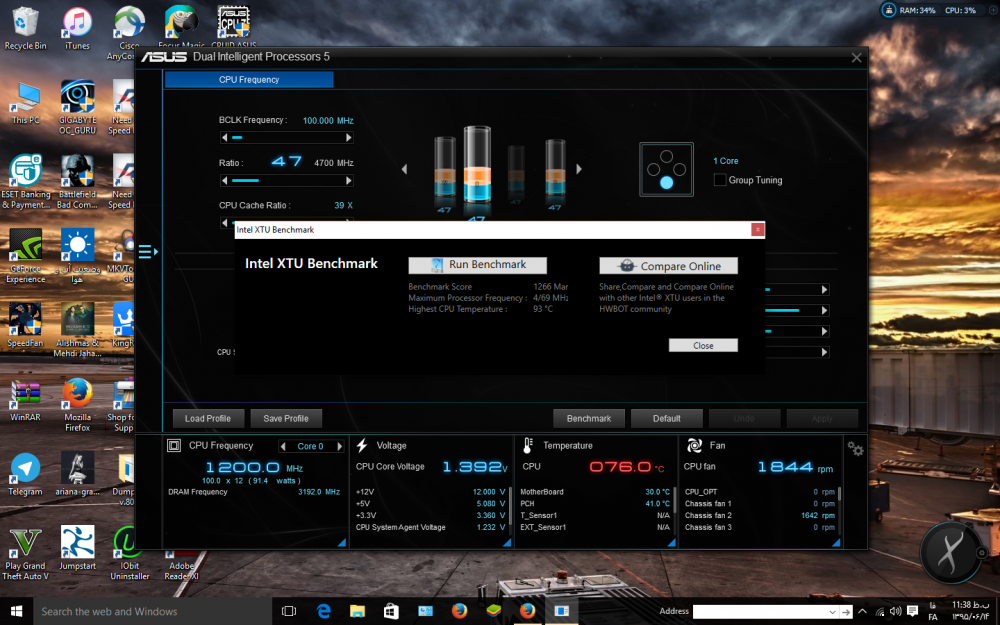The height and width of the screenshot is (625, 1000).
Task: Launch Mozilla Firefox desktop shortcut
Action: [x=77, y=404]
